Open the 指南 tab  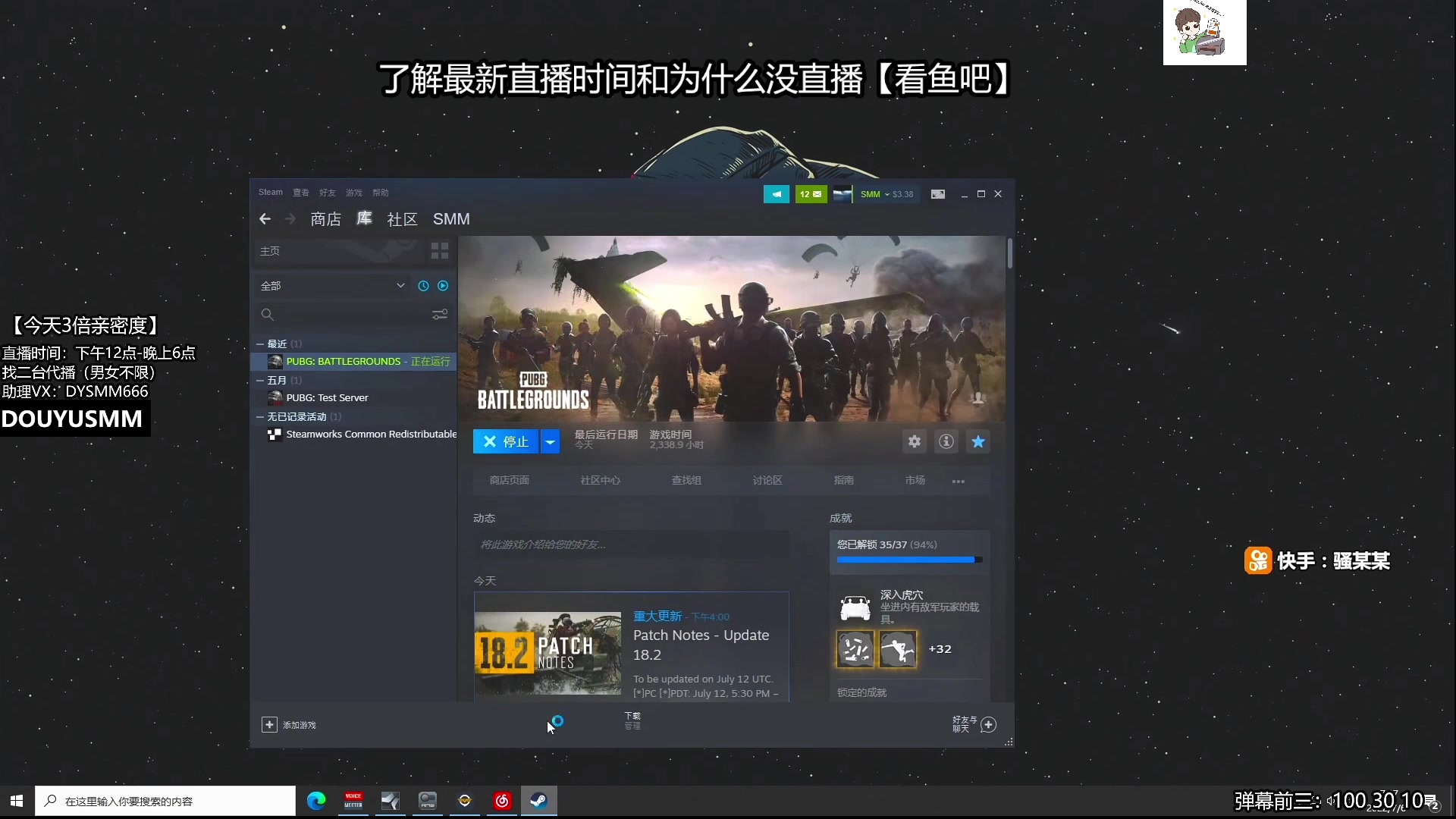click(x=843, y=481)
